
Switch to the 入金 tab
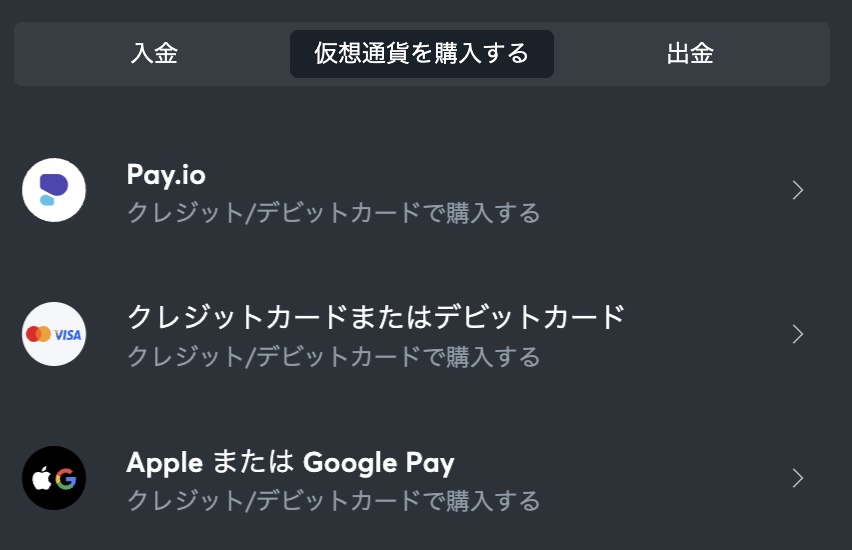click(154, 54)
